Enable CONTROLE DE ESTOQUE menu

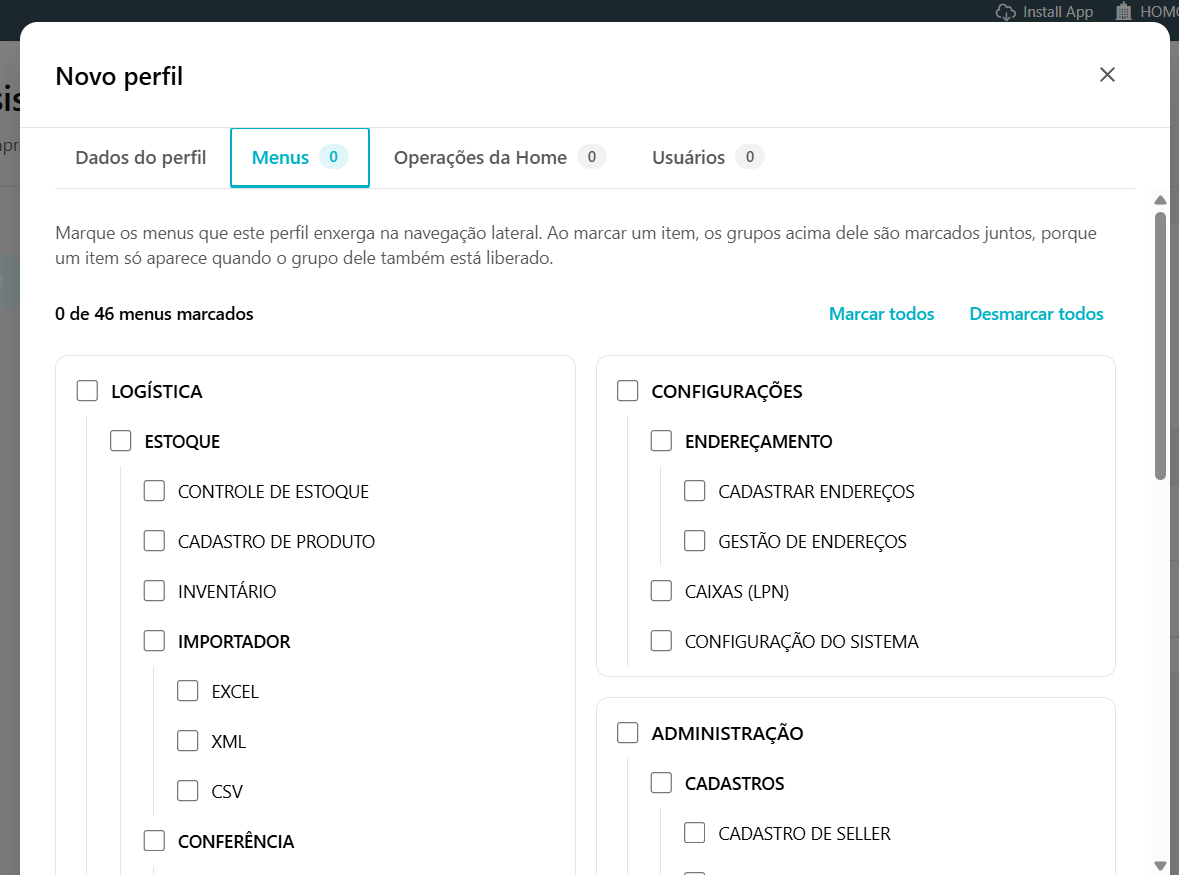click(154, 491)
